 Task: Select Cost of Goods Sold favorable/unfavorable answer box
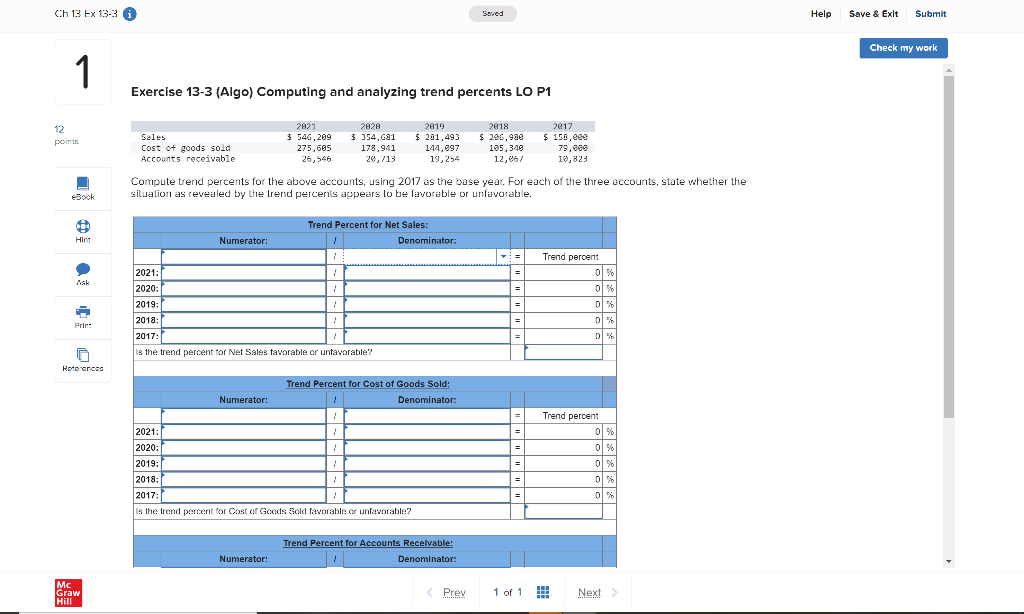coord(563,511)
